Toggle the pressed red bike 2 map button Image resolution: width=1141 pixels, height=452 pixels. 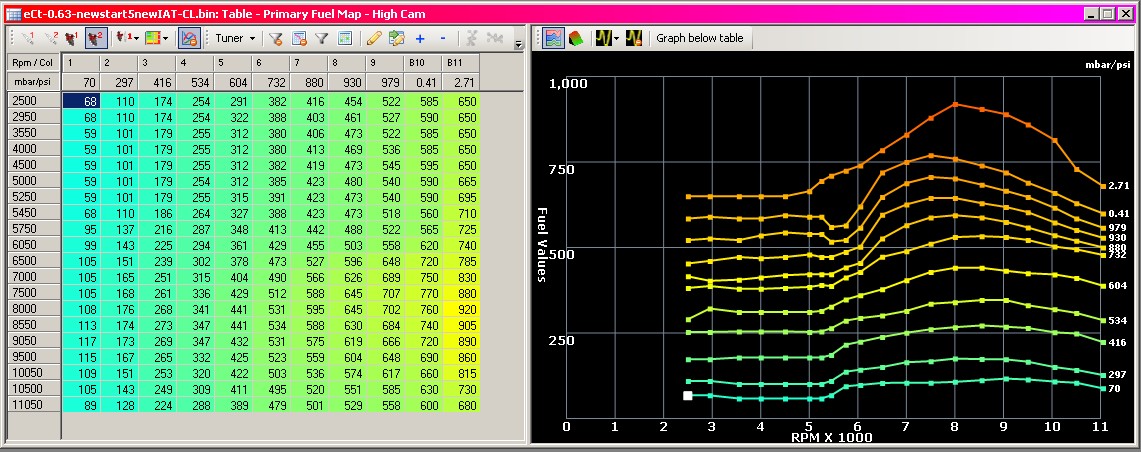[x=95, y=39]
